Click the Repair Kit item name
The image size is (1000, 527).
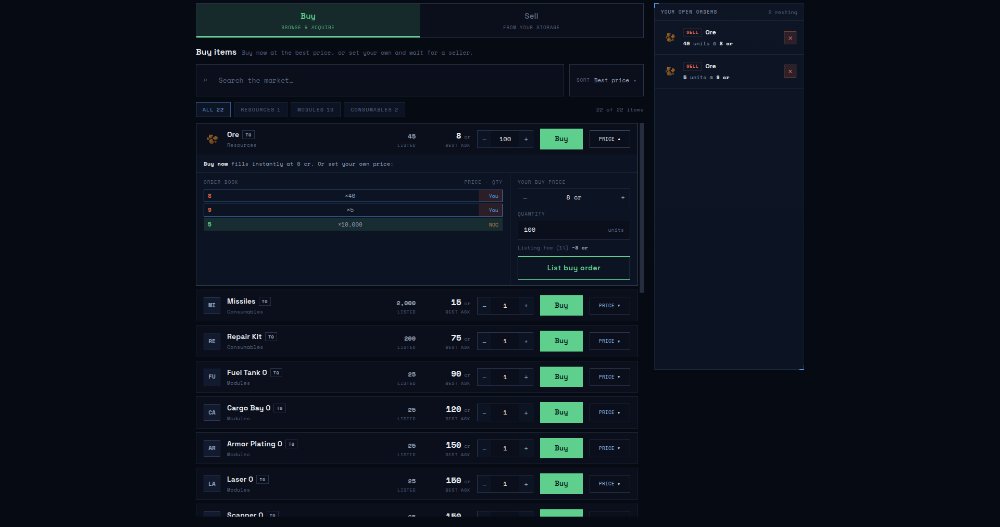click(x=244, y=337)
